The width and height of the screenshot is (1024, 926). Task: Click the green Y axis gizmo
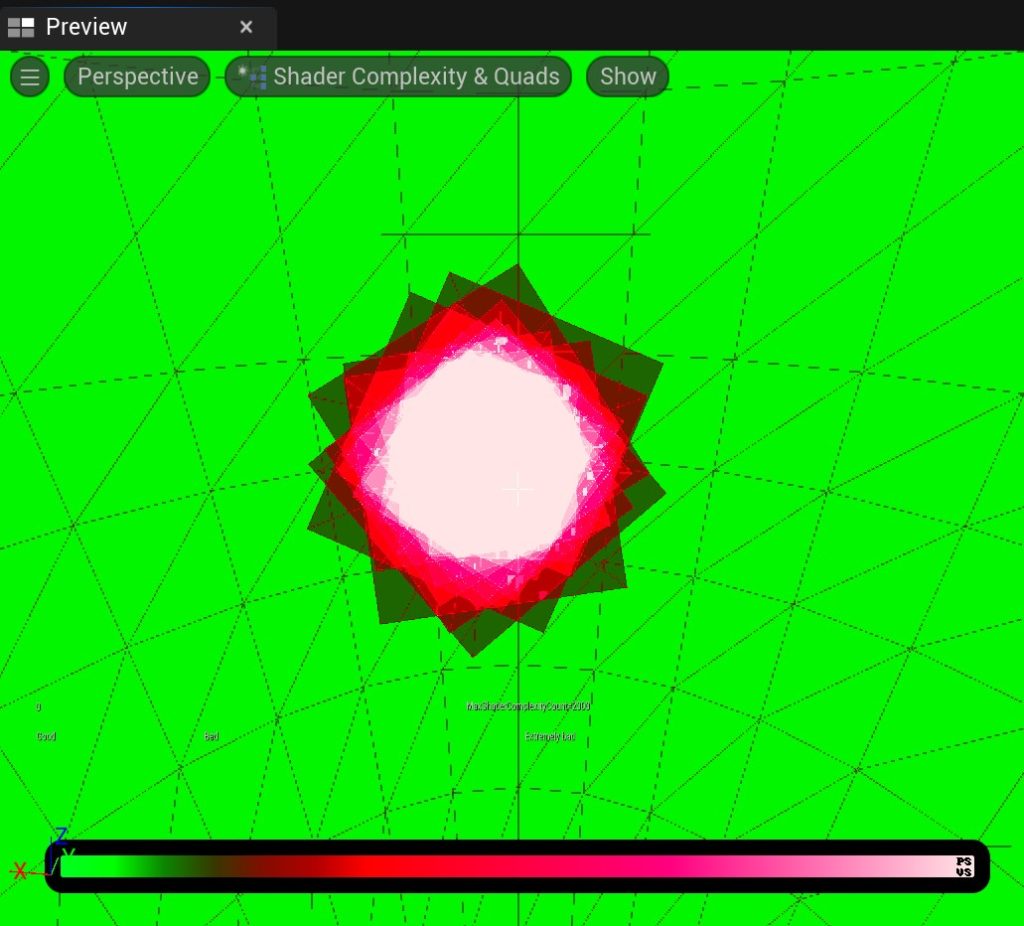click(x=68, y=853)
